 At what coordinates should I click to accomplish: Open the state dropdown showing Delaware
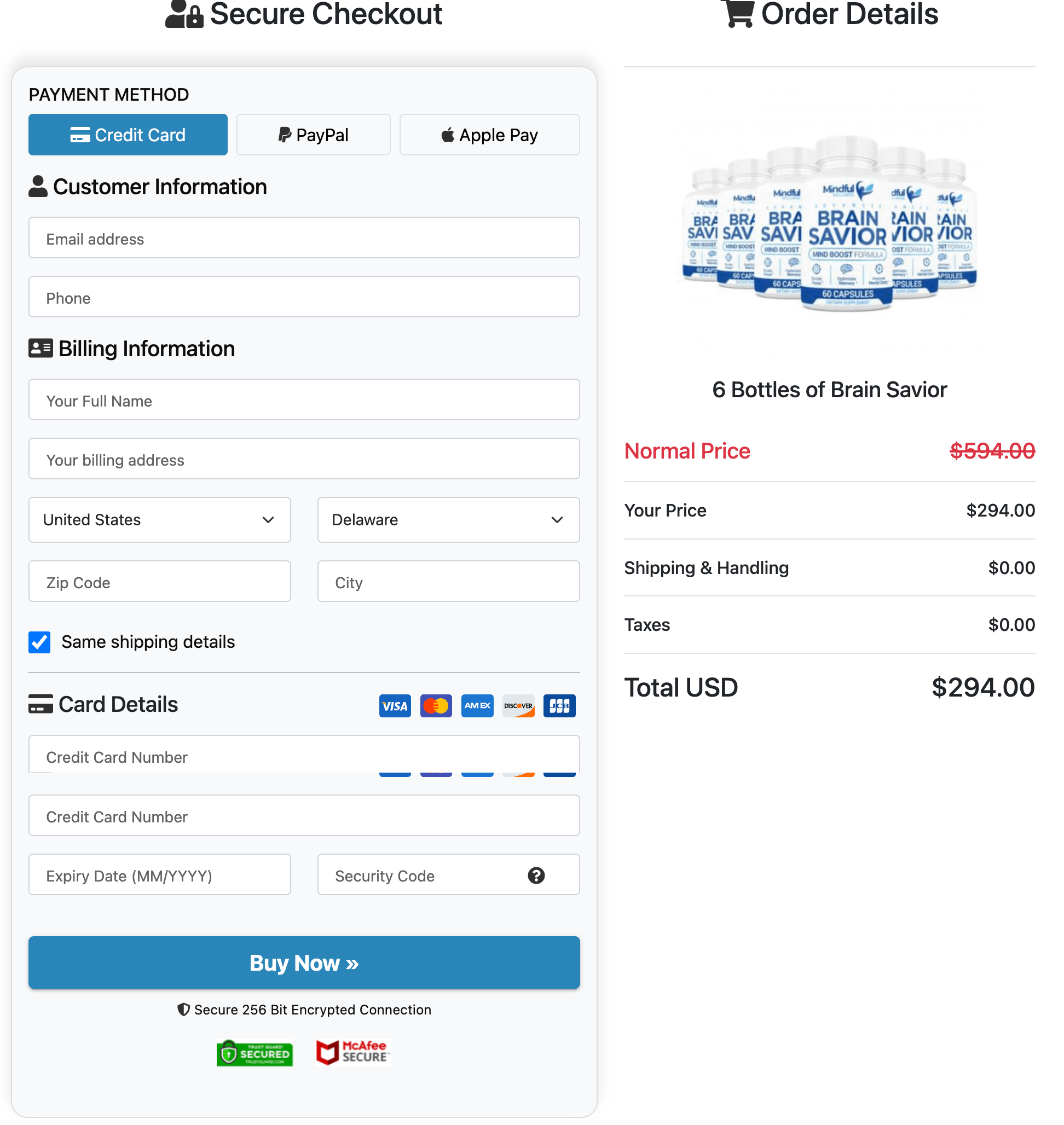448,519
